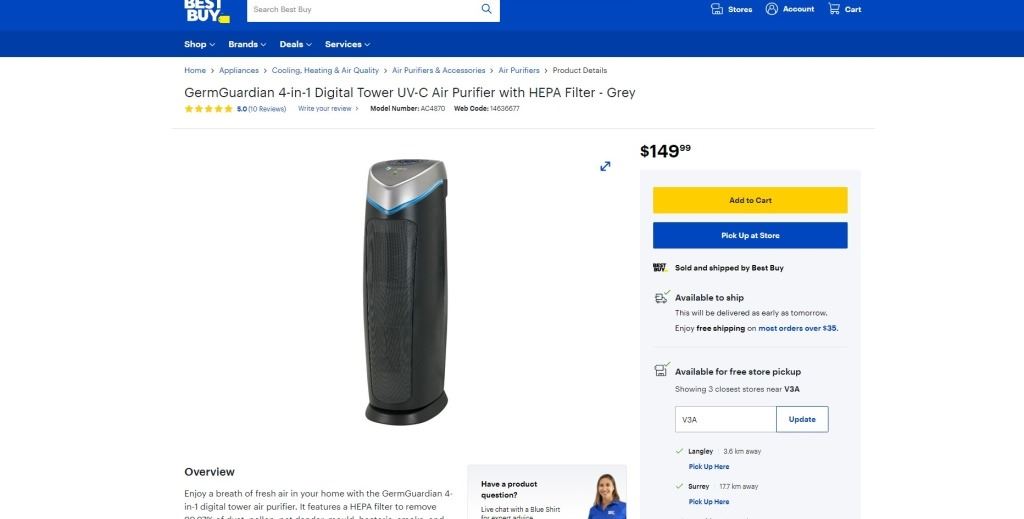The image size is (1024, 519).
Task: Expand the Brands dropdown menu
Action: (x=247, y=44)
